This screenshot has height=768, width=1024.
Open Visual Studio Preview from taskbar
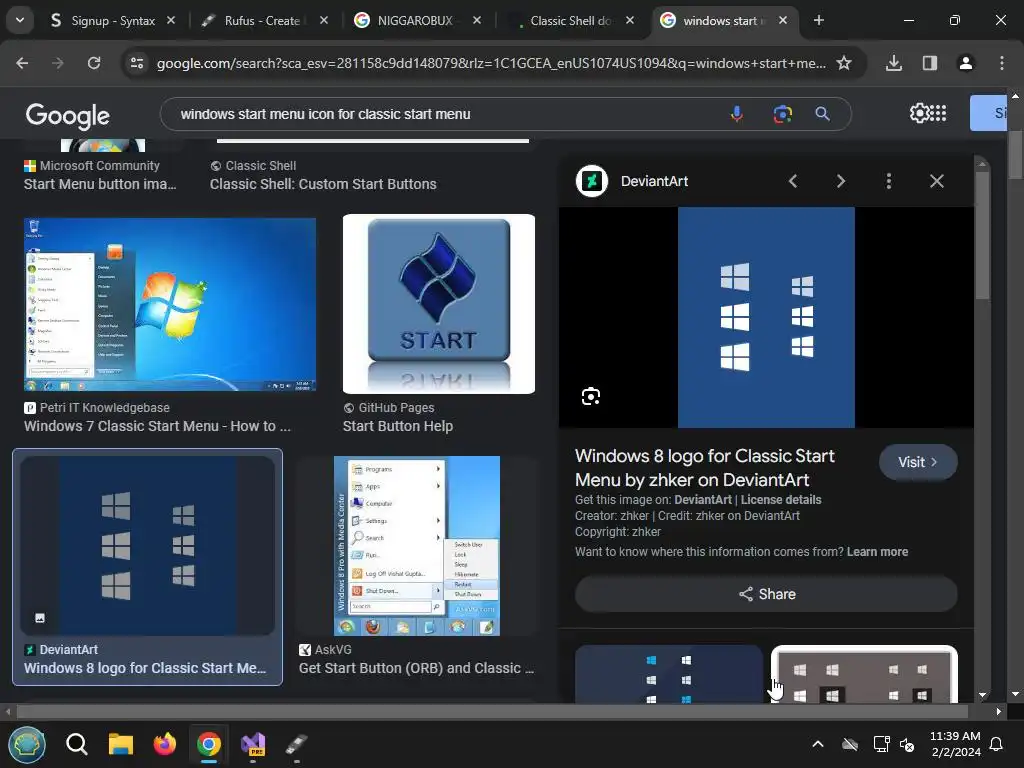pyautogui.click(x=253, y=744)
